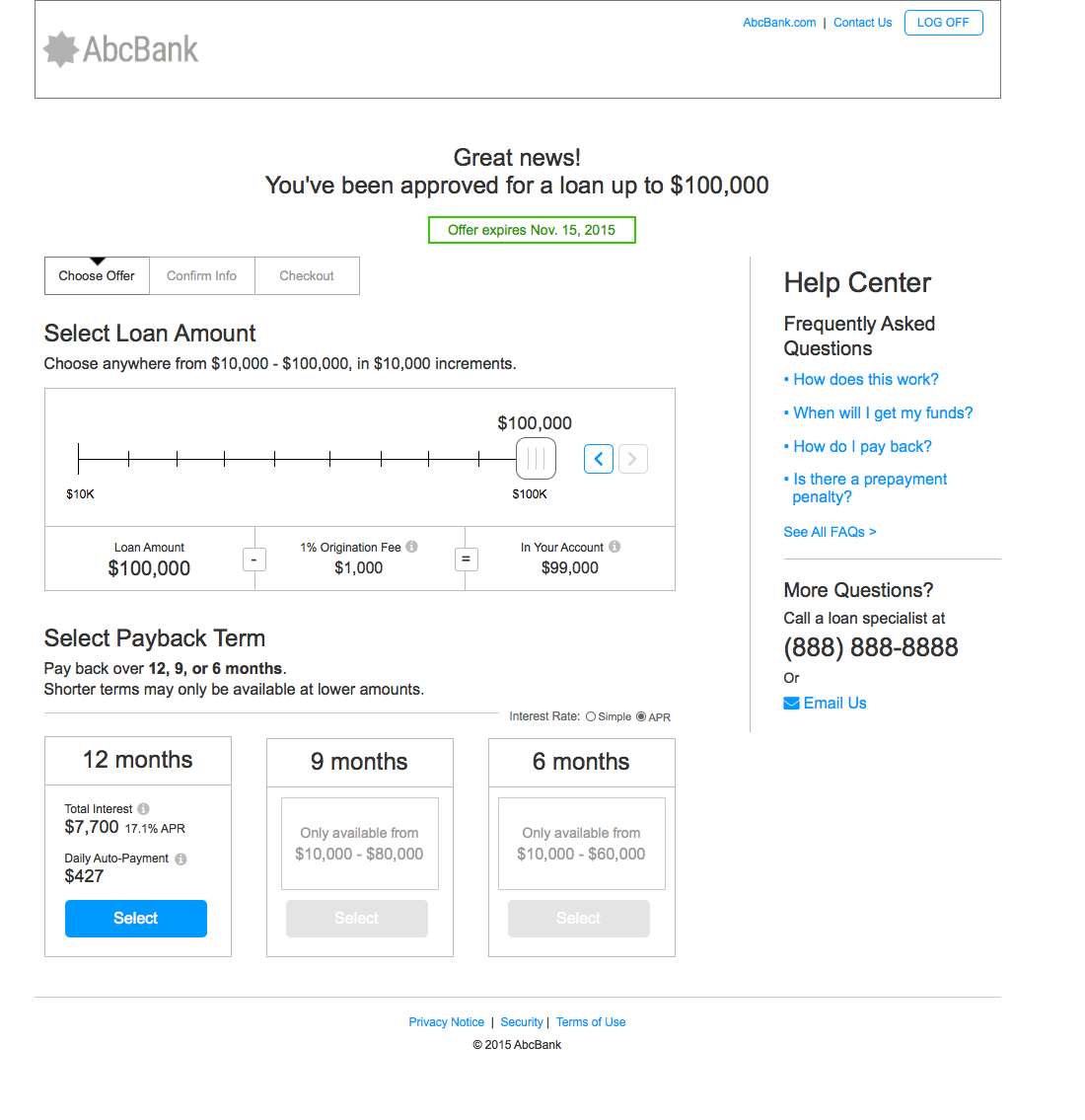The image size is (1085, 1120).
Task: Select the APR interest rate option
Action: click(x=641, y=717)
